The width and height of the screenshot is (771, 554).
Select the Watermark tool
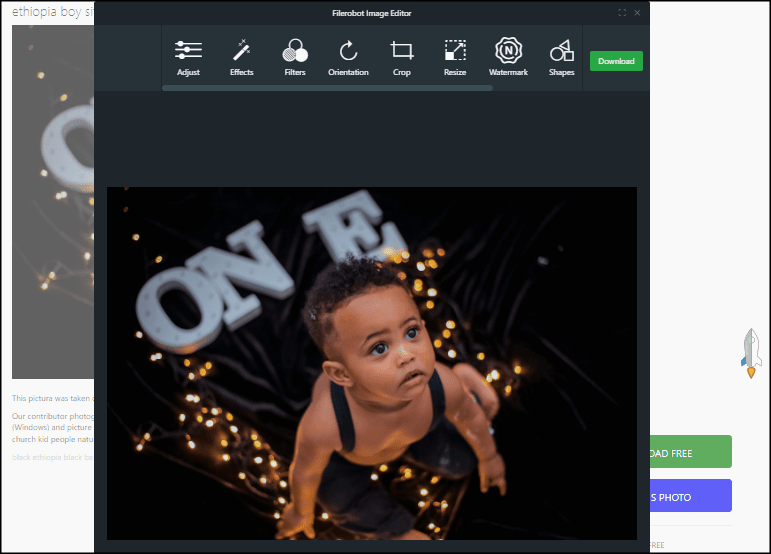[508, 58]
